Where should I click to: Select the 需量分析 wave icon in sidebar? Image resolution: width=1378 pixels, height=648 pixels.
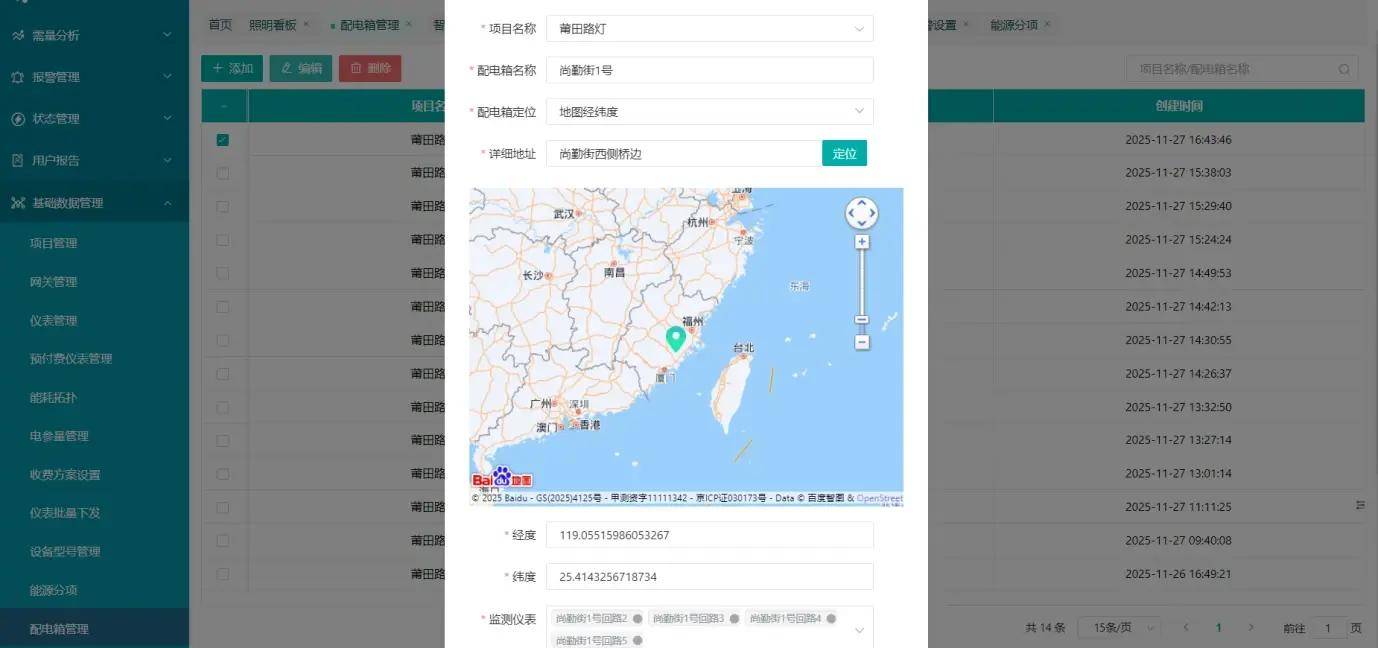19,35
